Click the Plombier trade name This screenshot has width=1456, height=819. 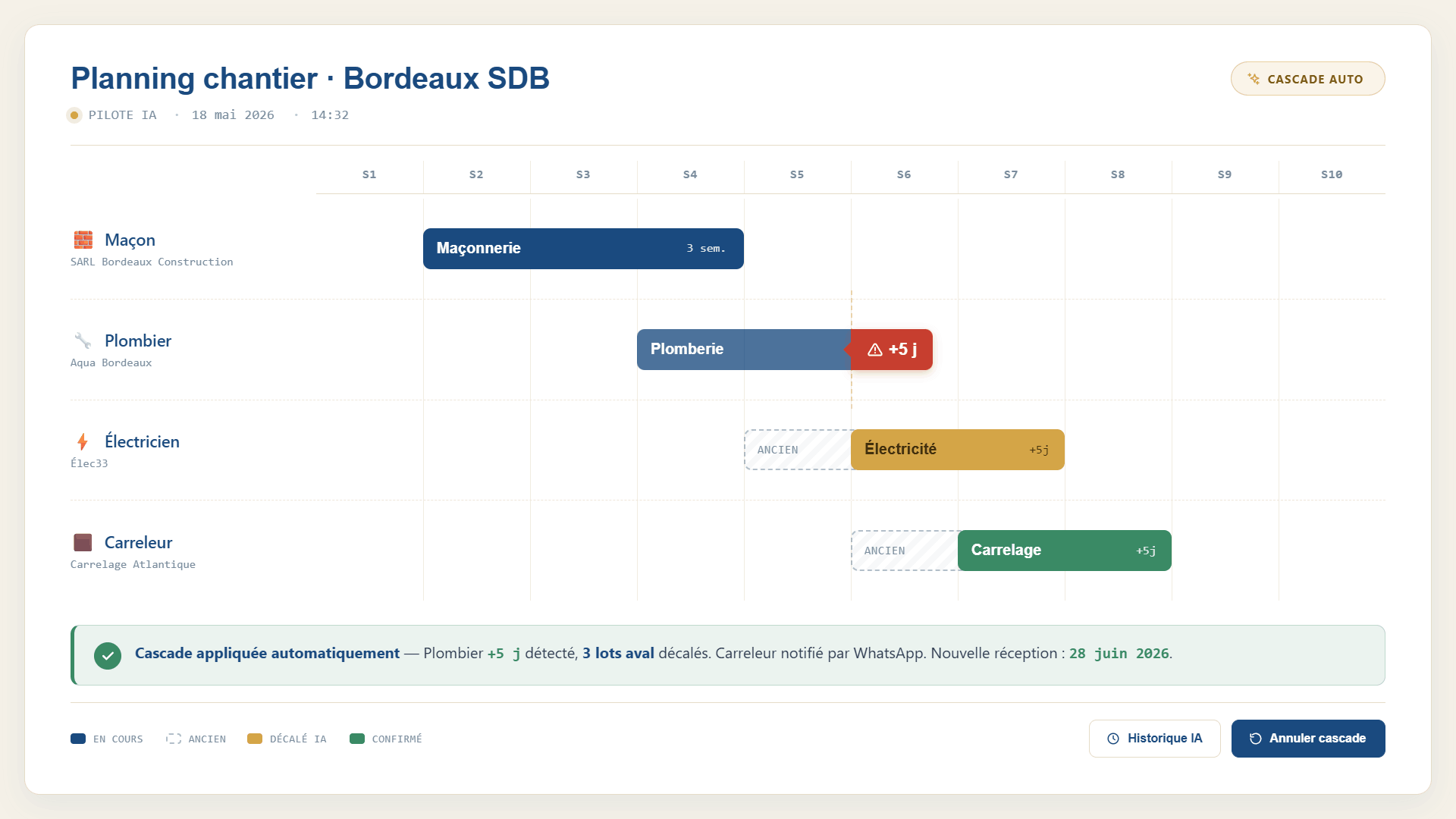pyautogui.click(x=138, y=340)
